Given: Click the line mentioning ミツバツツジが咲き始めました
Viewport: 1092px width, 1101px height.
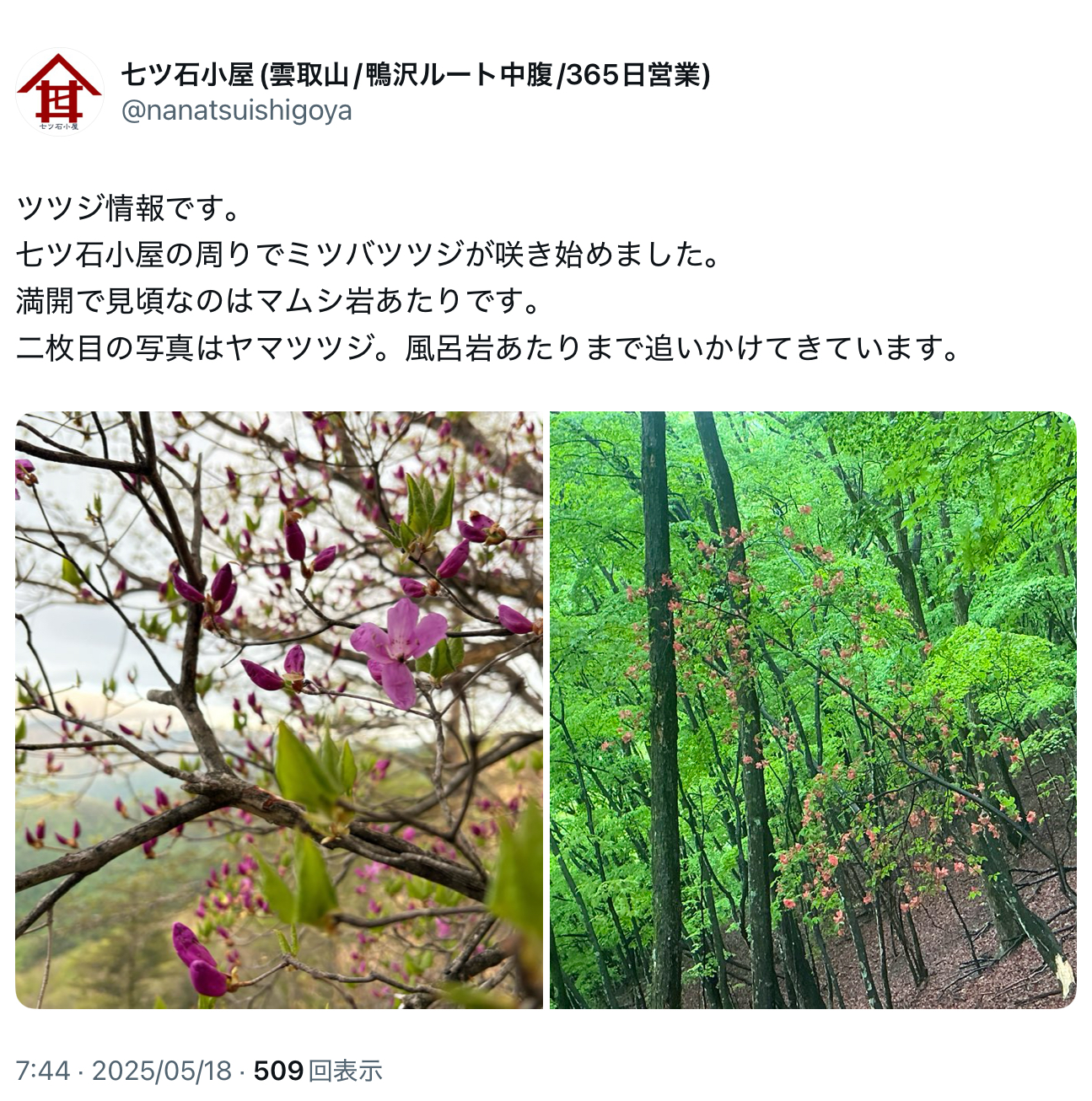Looking at the screenshot, I should point(368,254).
